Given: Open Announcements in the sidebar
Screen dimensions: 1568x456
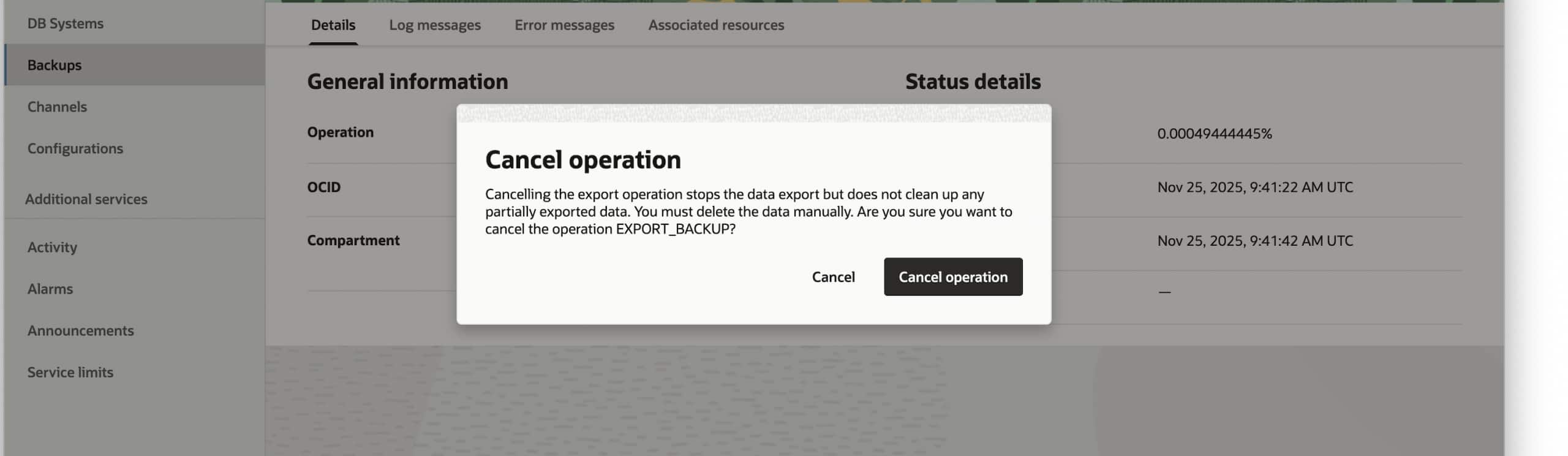Looking at the screenshot, I should pos(80,330).
